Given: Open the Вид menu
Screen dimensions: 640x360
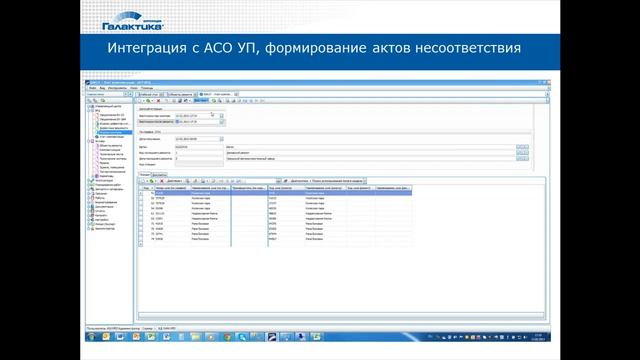Looking at the screenshot, I should click(102, 88).
